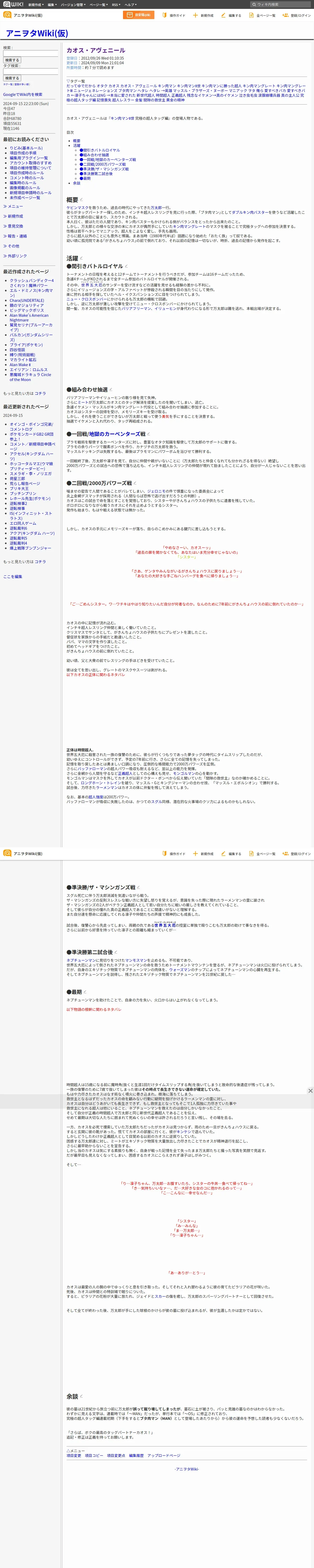The width and height of the screenshot is (314, 1568).
Task: Open the 未作成ページ一覧 sidebar link
Action: (x=25, y=197)
